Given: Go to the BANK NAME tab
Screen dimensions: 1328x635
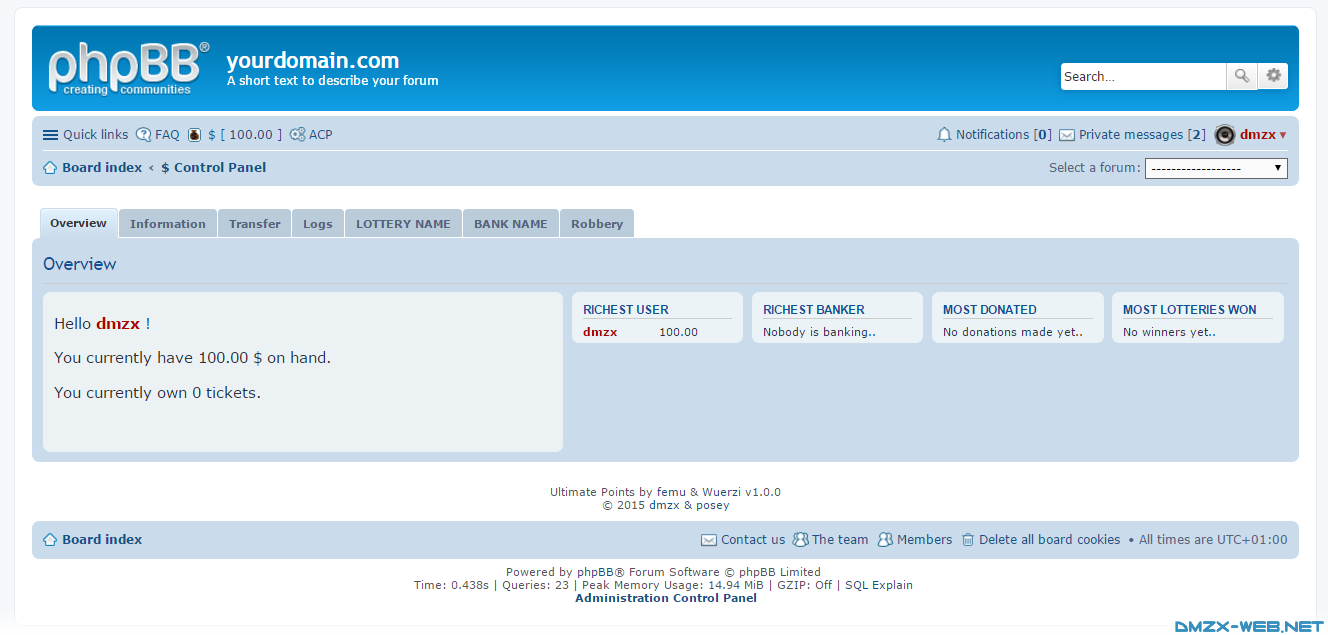Looking at the screenshot, I should (511, 224).
